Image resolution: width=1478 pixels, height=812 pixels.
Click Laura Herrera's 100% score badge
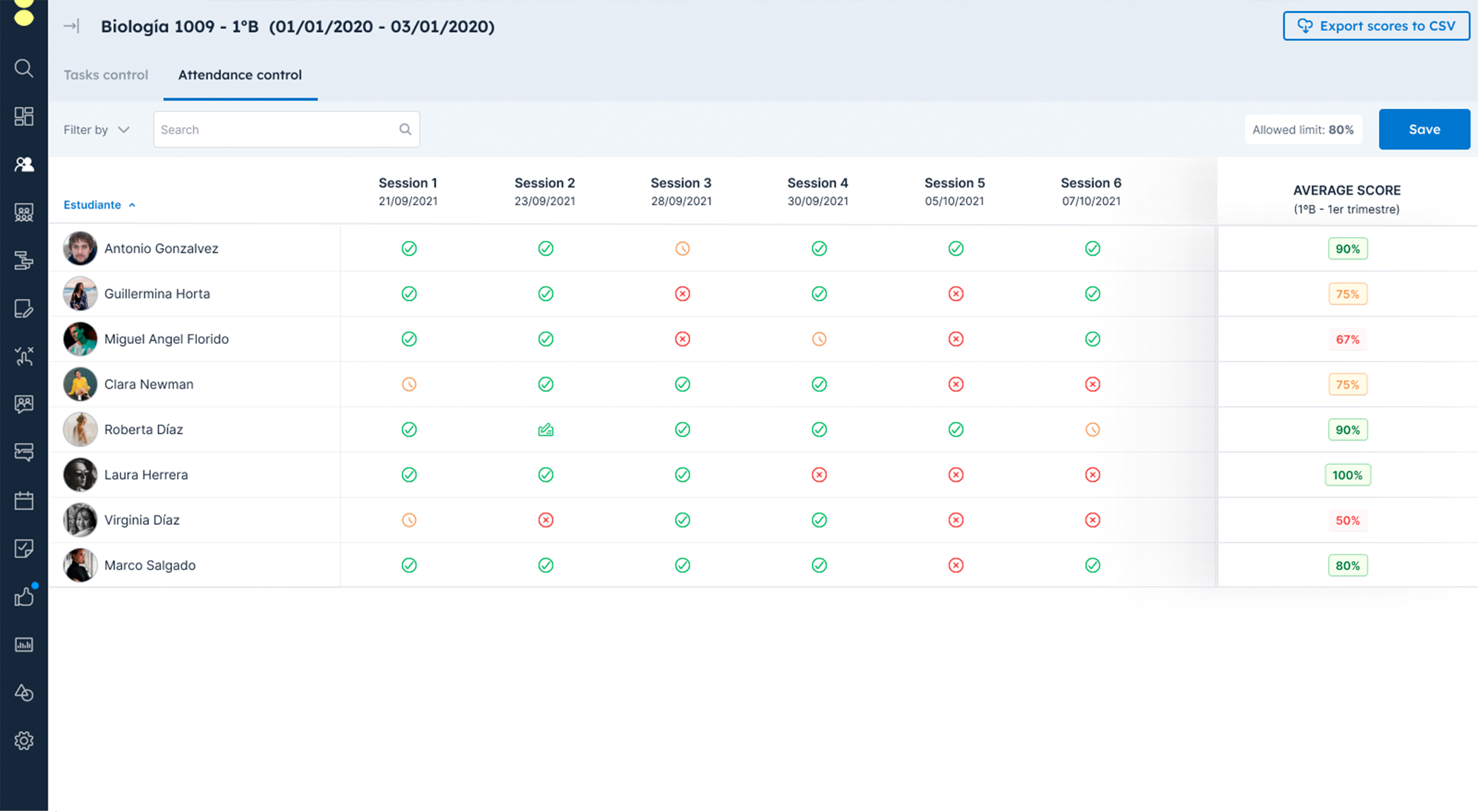(1347, 475)
